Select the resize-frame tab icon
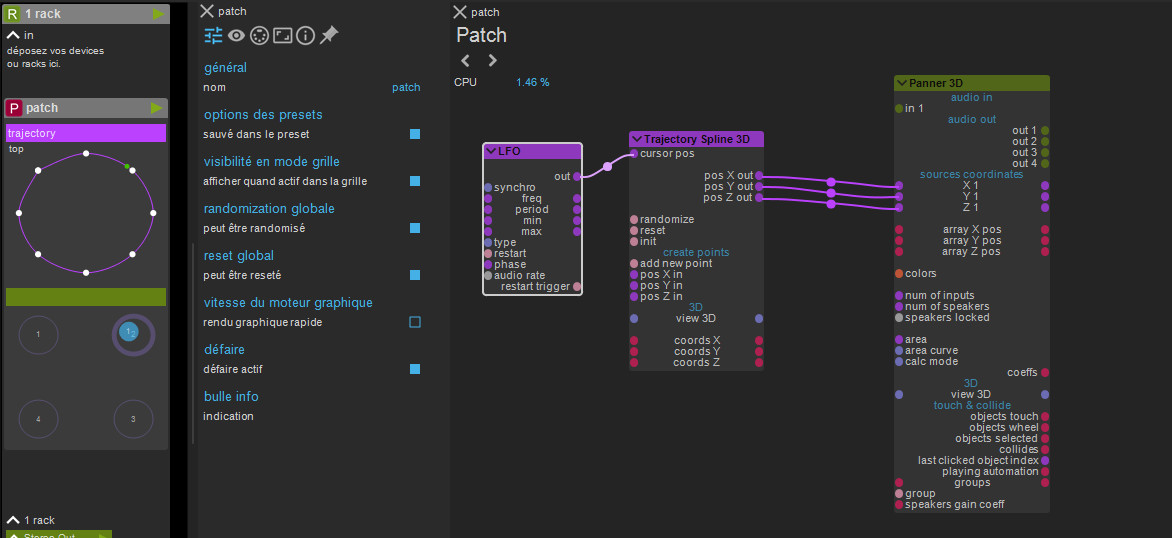The height and width of the screenshot is (538, 1172). click(282, 35)
